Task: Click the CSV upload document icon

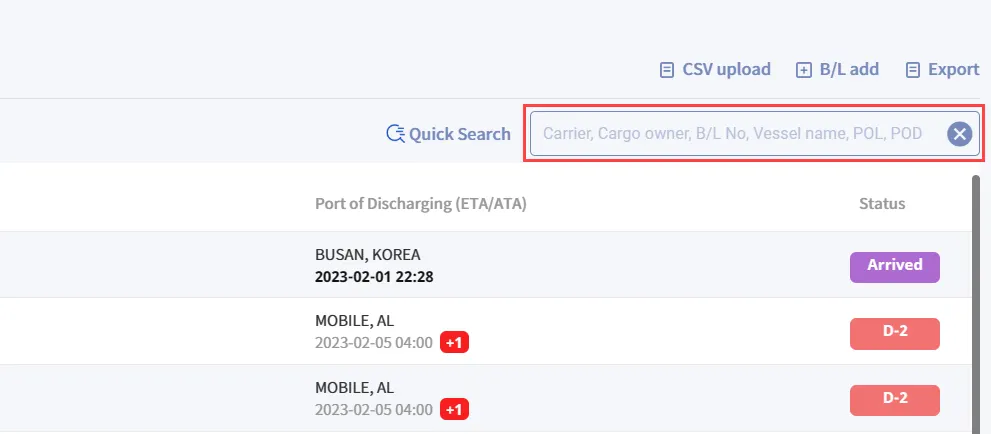Action: [666, 69]
